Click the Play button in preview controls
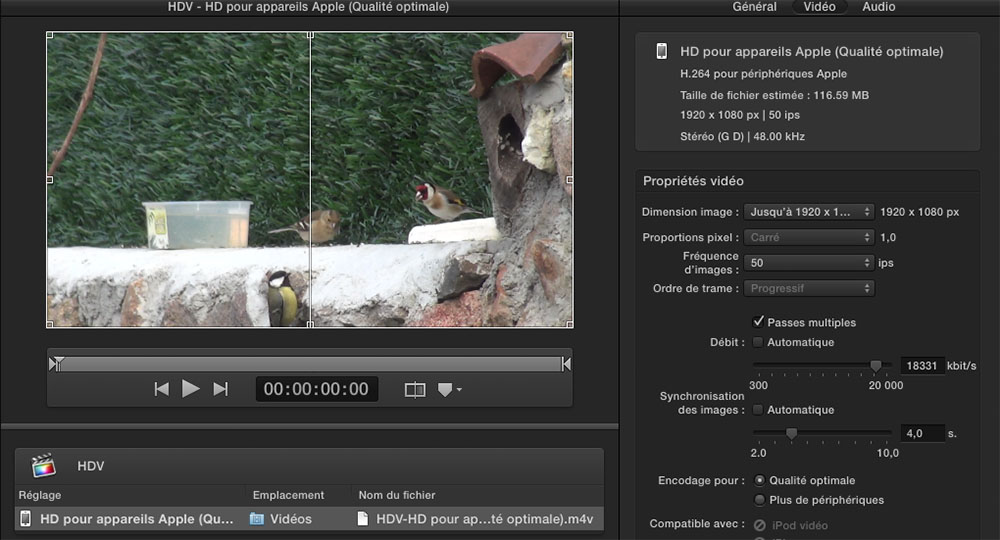 tap(190, 389)
